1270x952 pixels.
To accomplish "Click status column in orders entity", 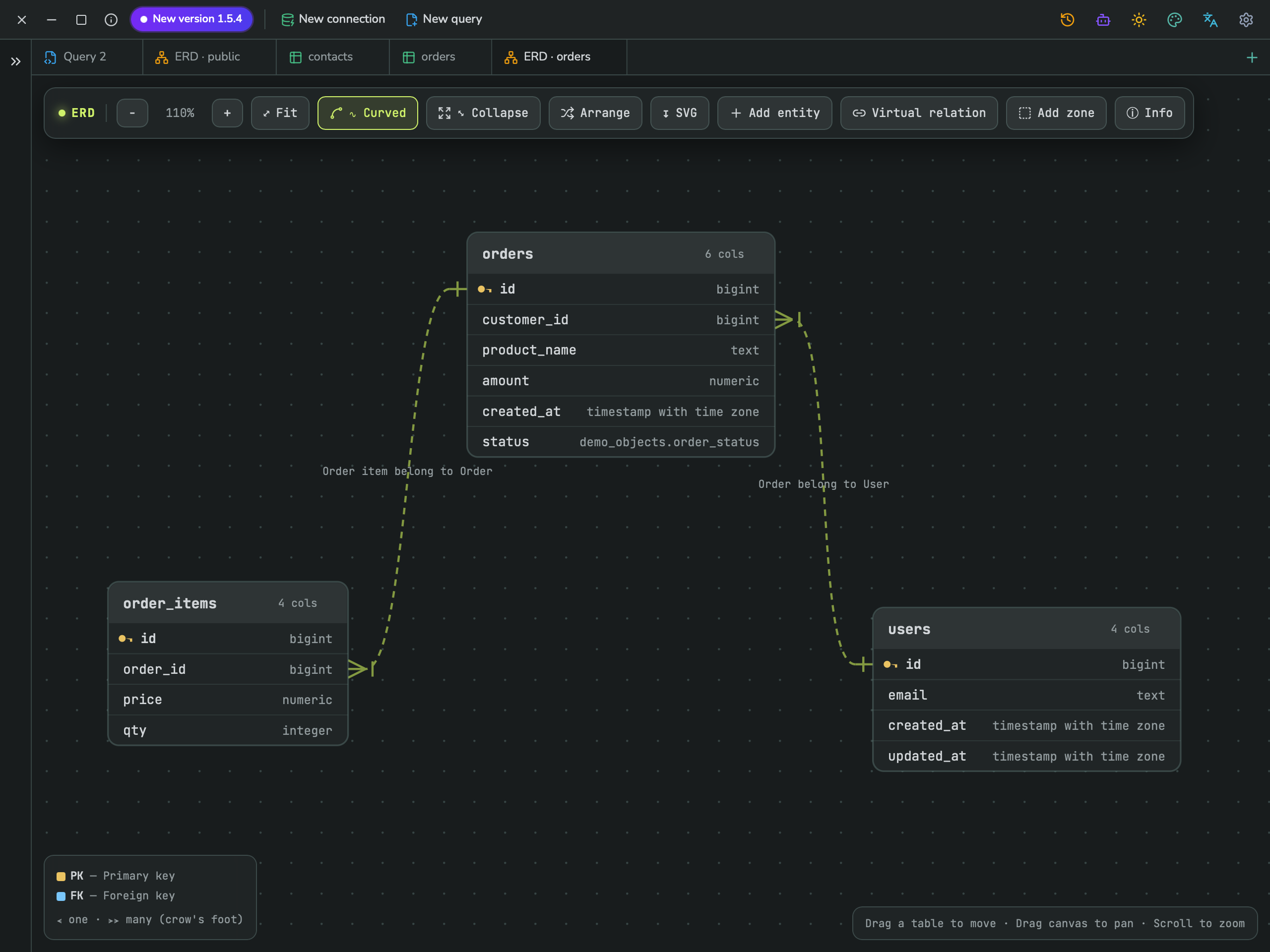I will coord(621,442).
